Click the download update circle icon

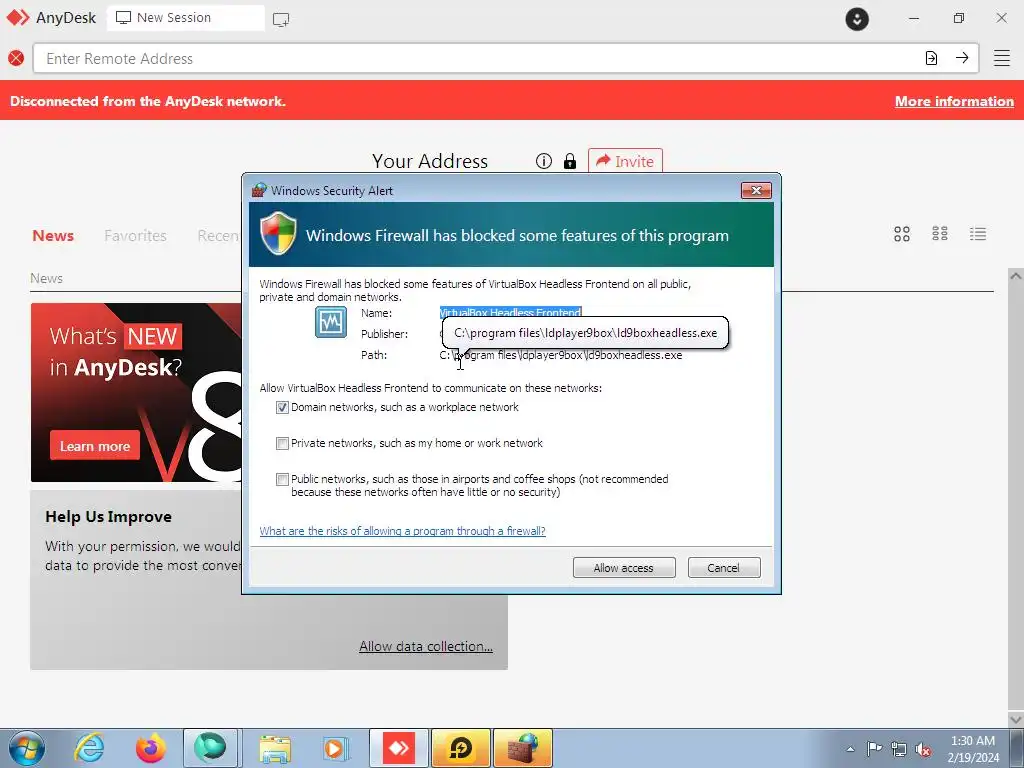pos(857,18)
